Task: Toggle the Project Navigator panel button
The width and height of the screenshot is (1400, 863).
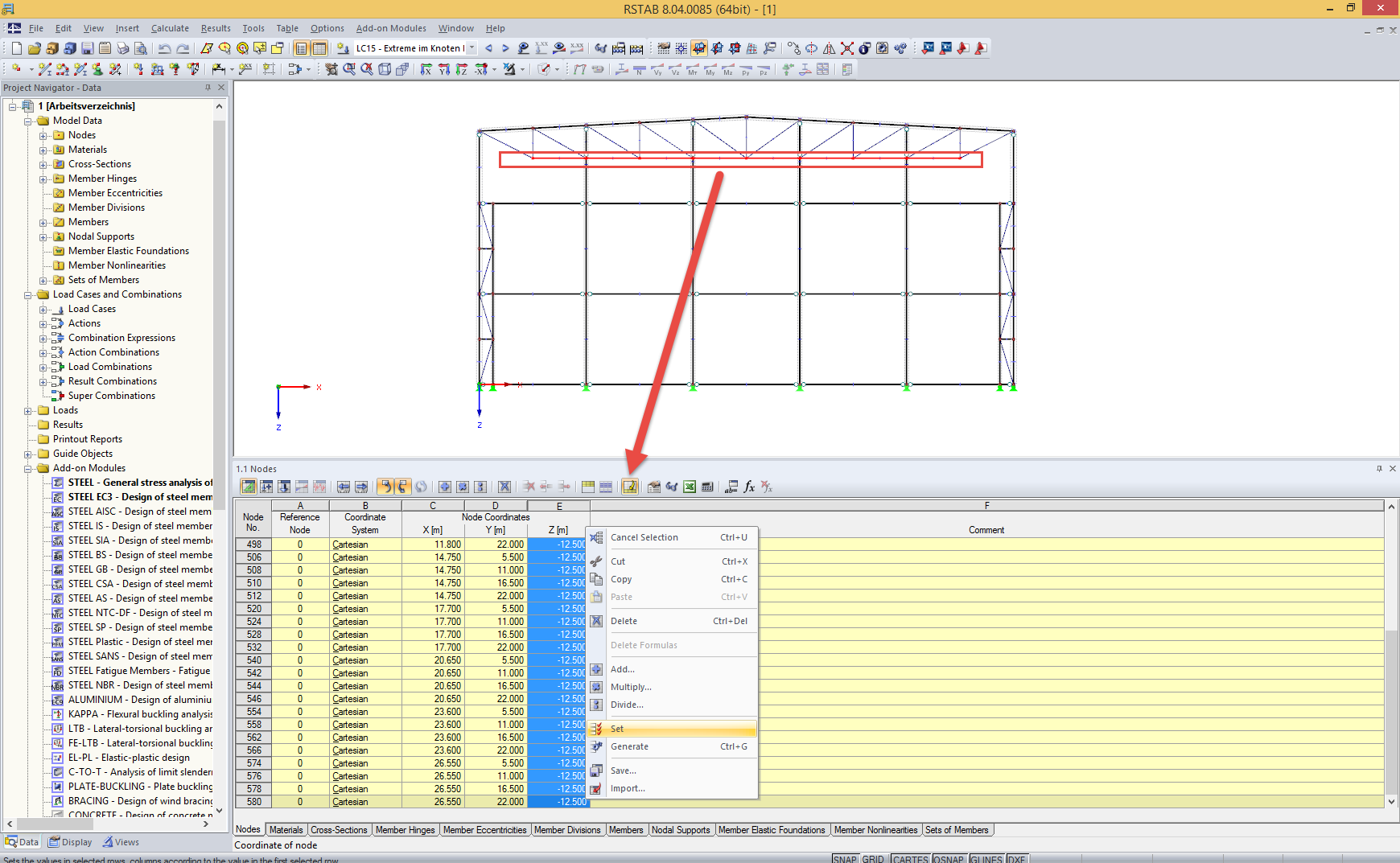Action: coord(301,48)
